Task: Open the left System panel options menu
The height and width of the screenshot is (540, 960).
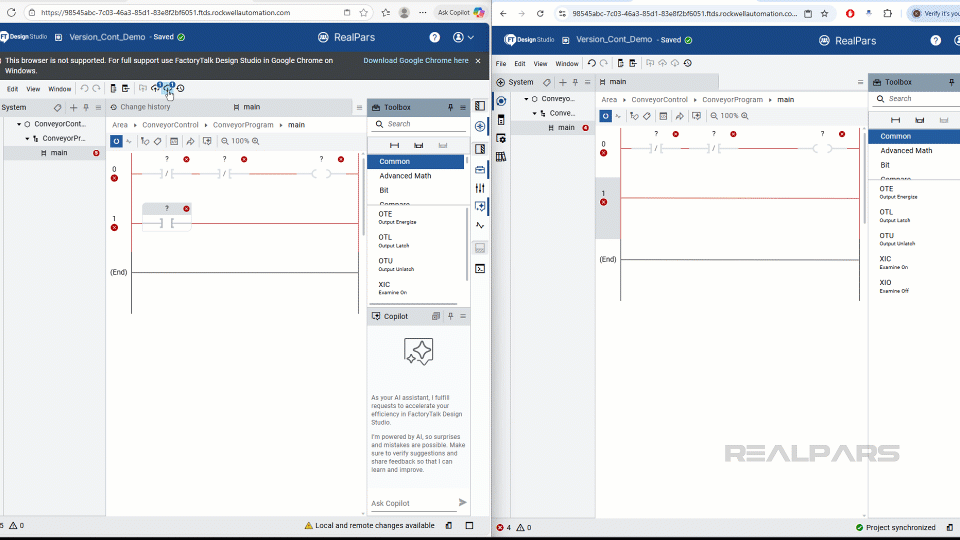Action: (98, 108)
